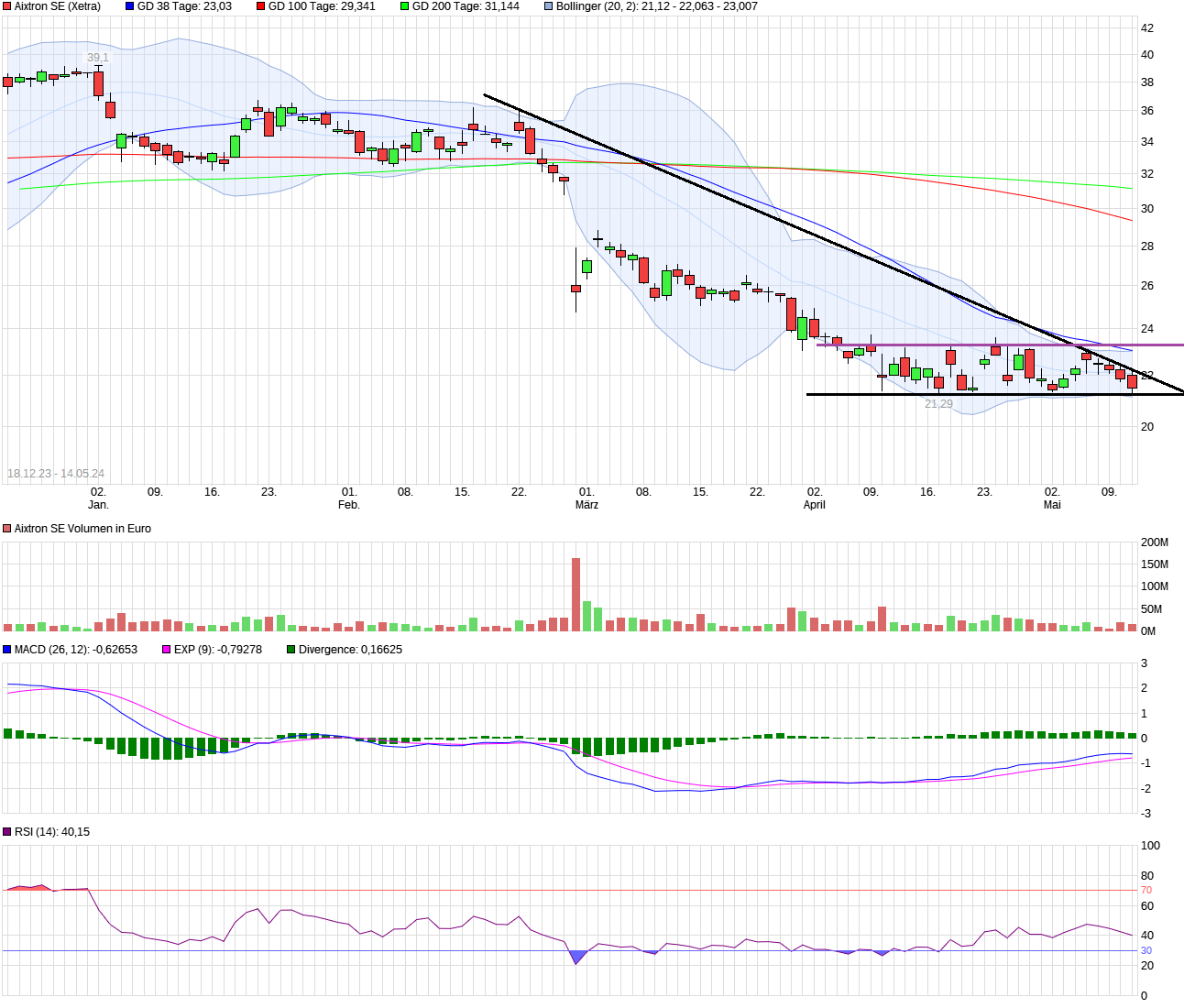Click the black horizontal support line

[x=995, y=394]
